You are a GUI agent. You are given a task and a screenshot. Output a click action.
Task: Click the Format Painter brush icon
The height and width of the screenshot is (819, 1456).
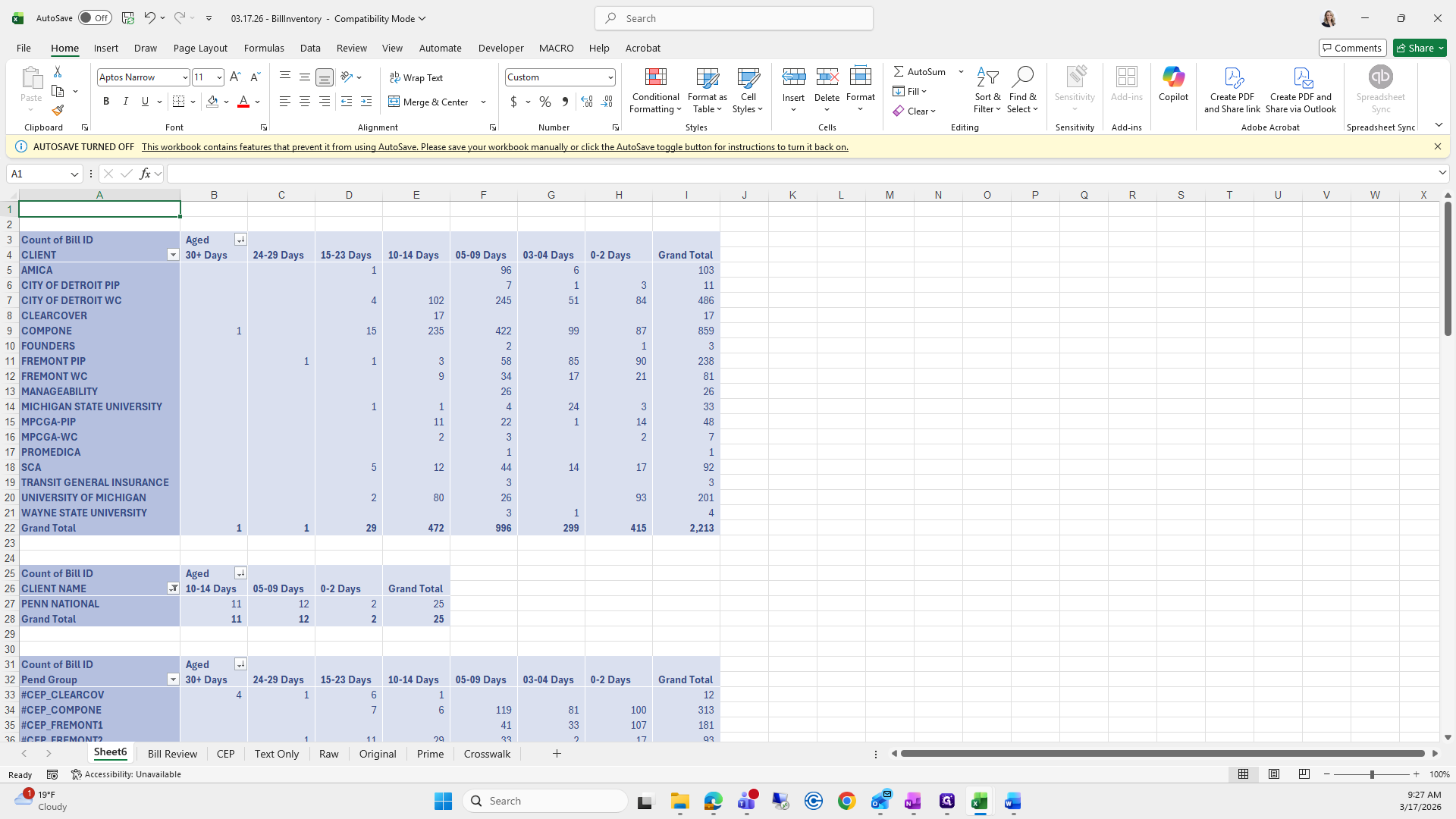[x=58, y=111]
